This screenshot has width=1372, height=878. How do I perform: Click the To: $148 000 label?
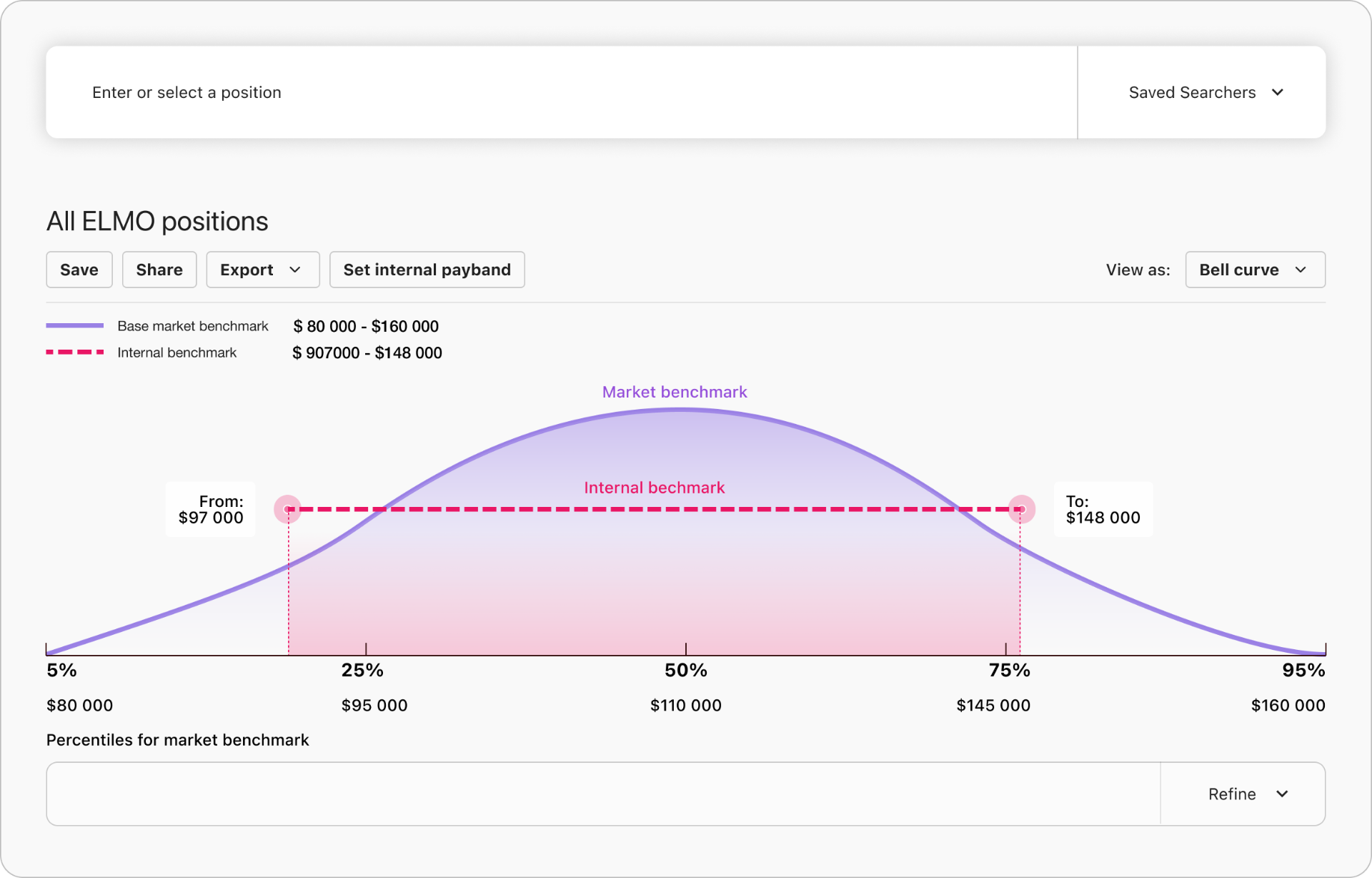click(1103, 509)
